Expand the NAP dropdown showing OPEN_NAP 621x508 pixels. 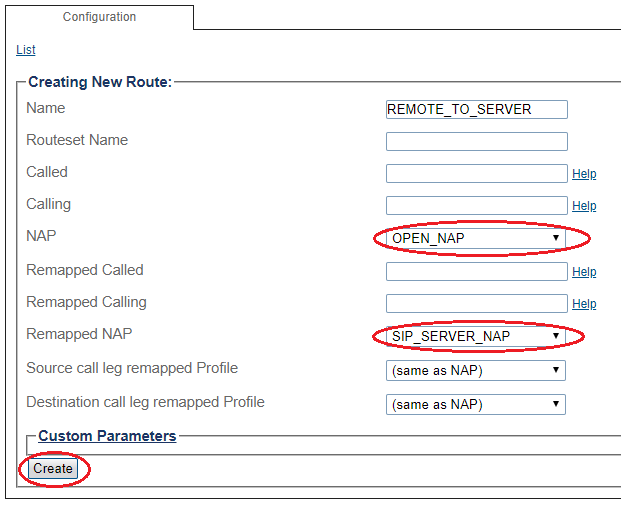[476, 238]
